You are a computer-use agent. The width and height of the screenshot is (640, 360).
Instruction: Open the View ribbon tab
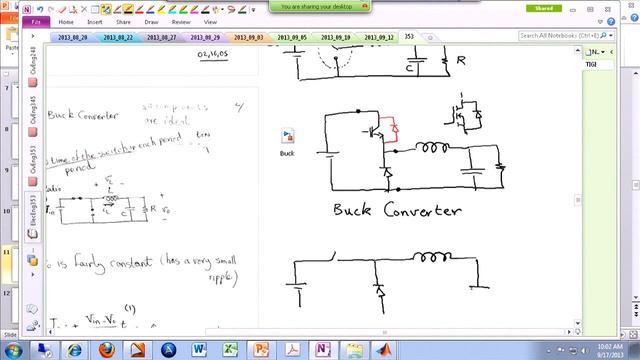pos(210,22)
